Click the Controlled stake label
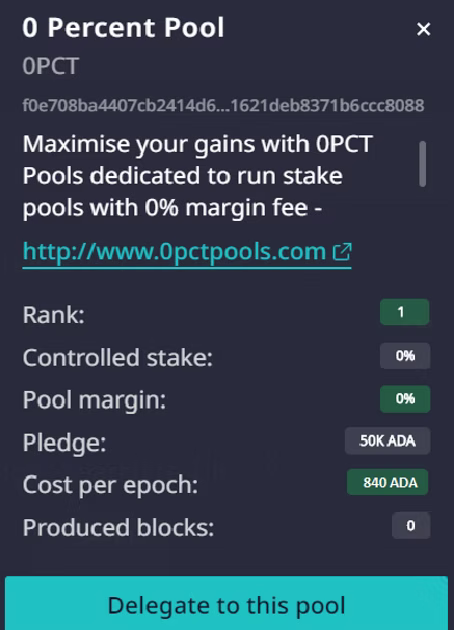454x630 pixels. (x=118, y=358)
